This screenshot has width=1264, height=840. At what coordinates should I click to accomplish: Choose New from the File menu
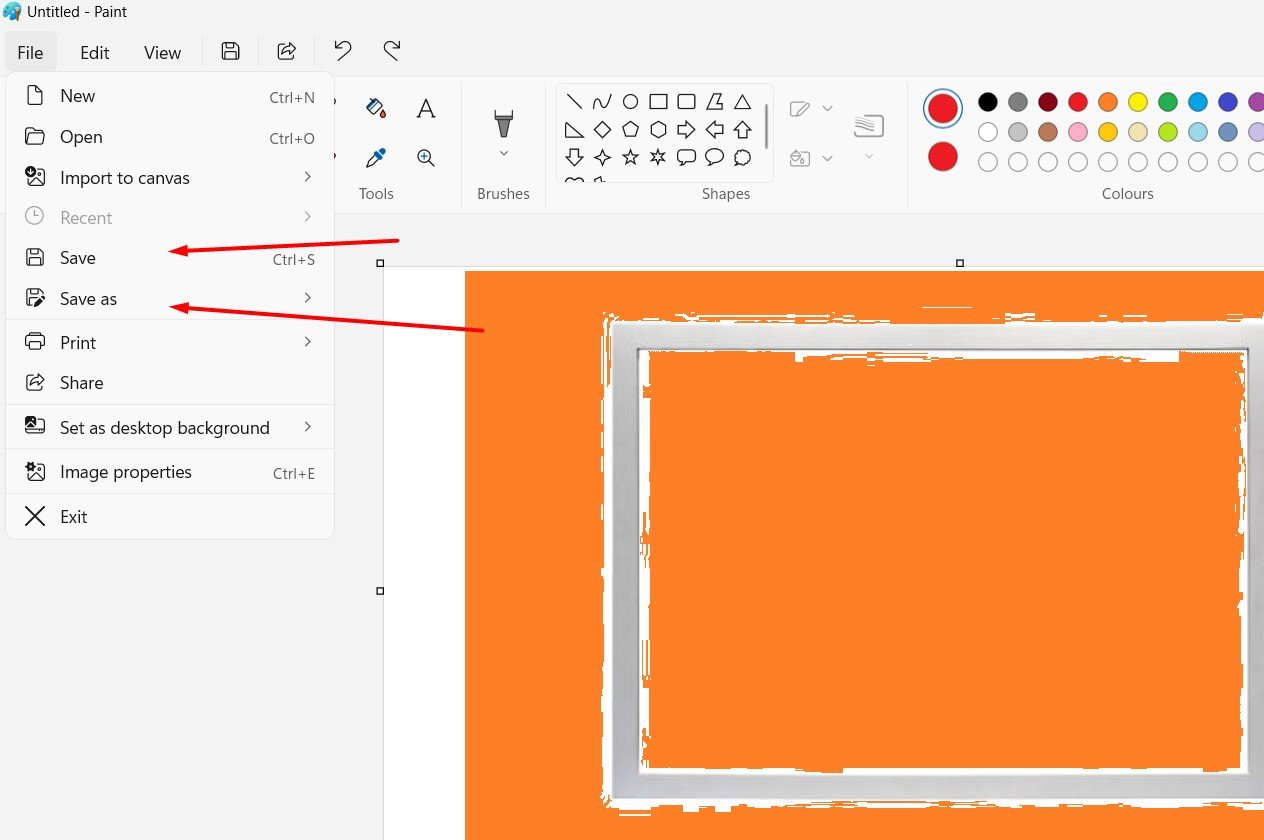click(170, 96)
